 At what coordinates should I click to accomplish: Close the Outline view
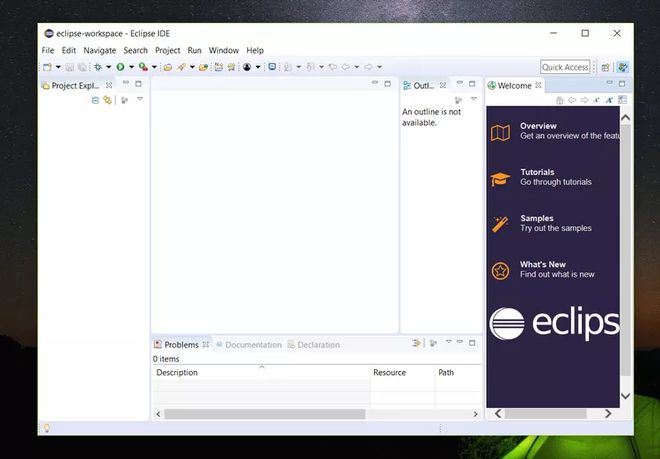pos(443,85)
